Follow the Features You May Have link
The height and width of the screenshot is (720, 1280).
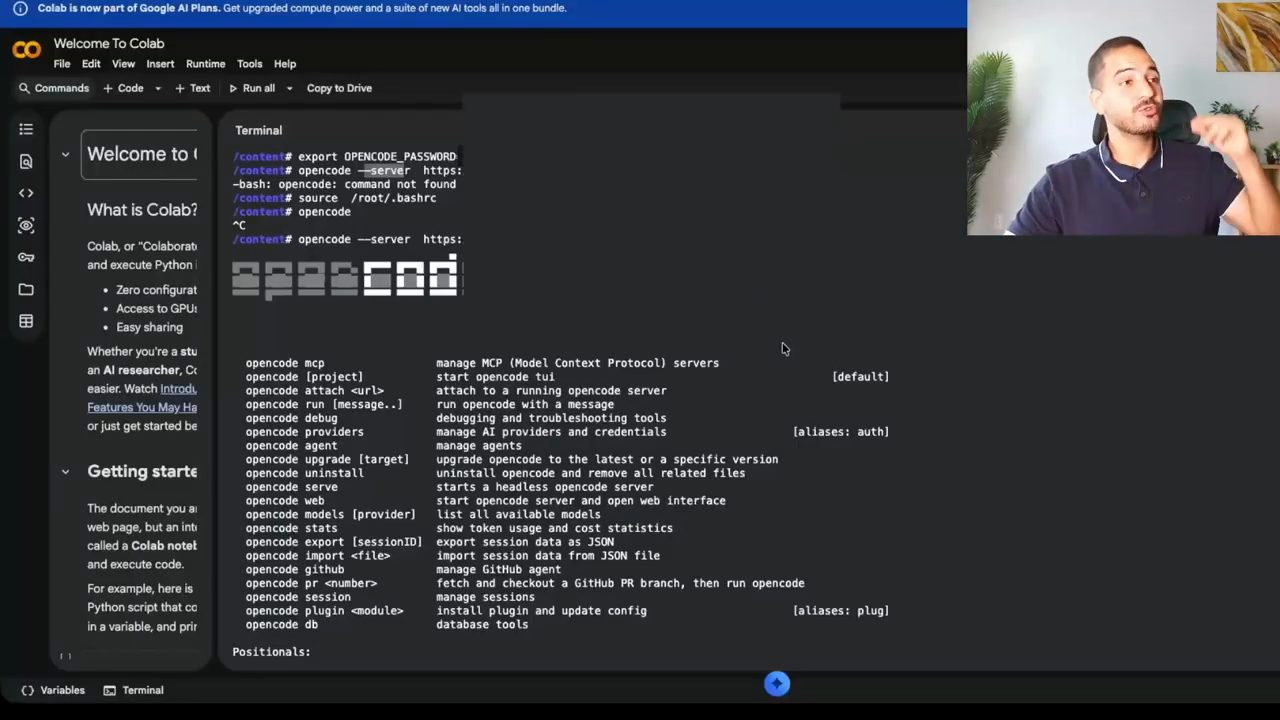[x=142, y=407]
